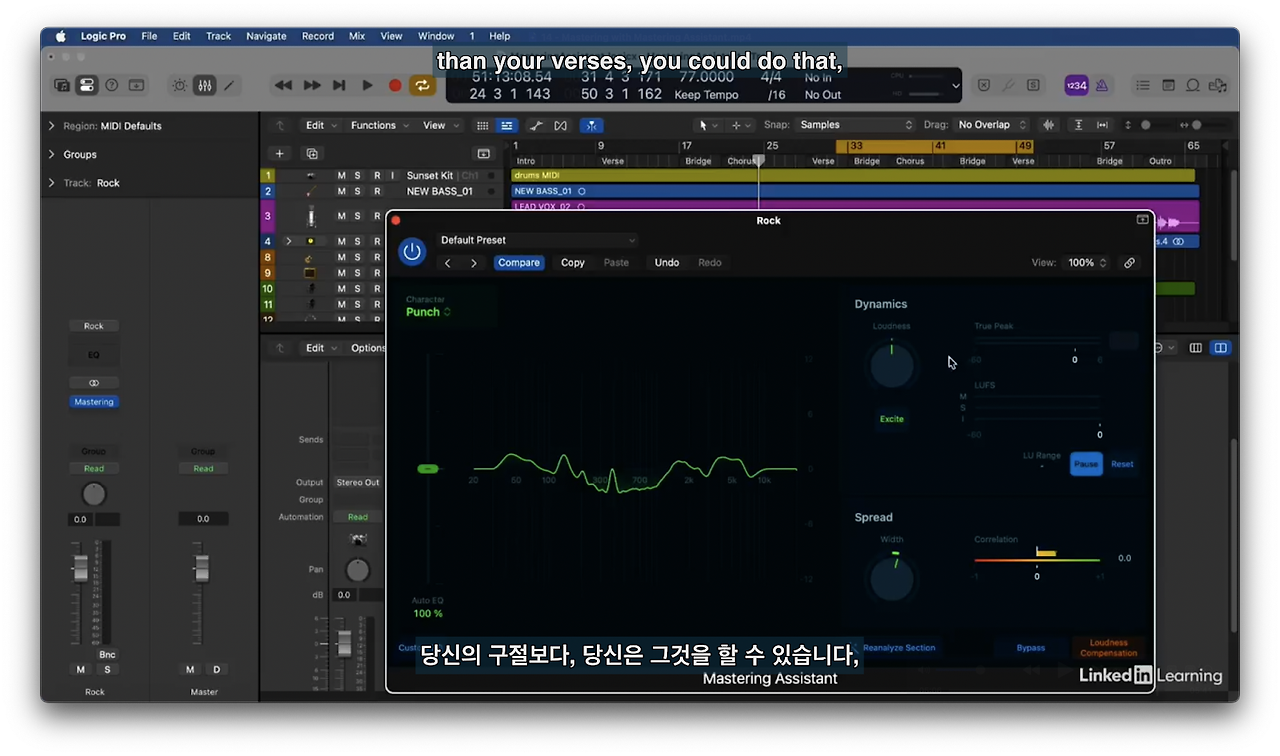Viewport: 1280px width, 756px height.
Task: Toggle the Inspector button in control bar
Action: tap(87, 86)
